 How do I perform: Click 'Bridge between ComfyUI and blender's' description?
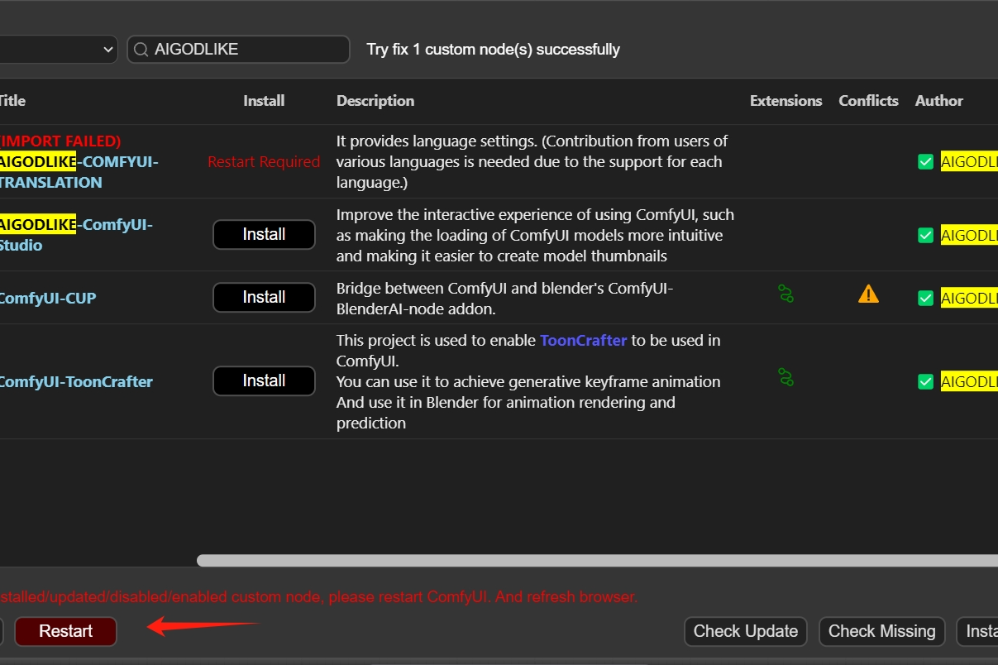coord(504,298)
